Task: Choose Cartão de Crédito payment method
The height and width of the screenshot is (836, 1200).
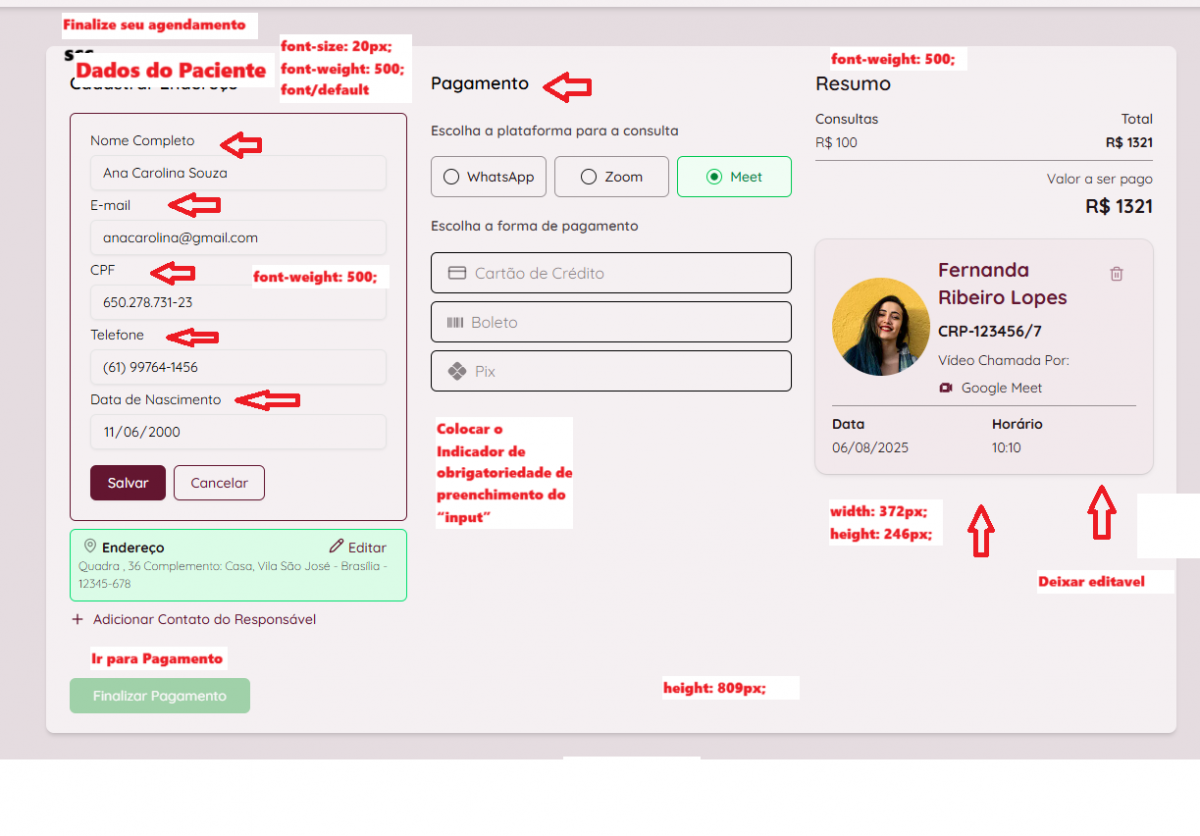Action: (611, 273)
